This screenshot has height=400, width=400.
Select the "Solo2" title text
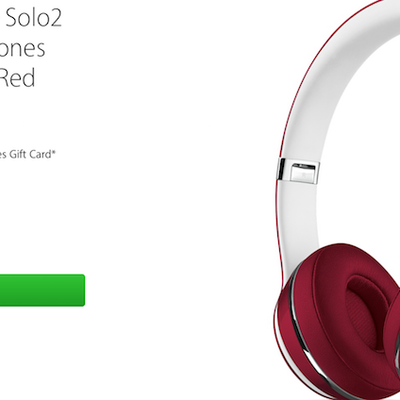click(x=34, y=18)
